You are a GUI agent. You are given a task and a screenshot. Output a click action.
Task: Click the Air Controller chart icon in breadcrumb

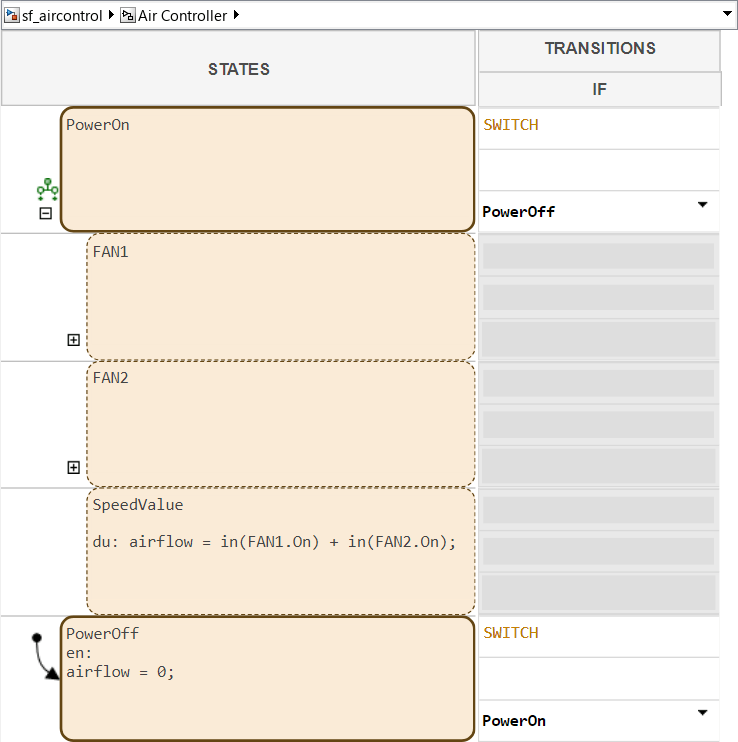click(128, 16)
